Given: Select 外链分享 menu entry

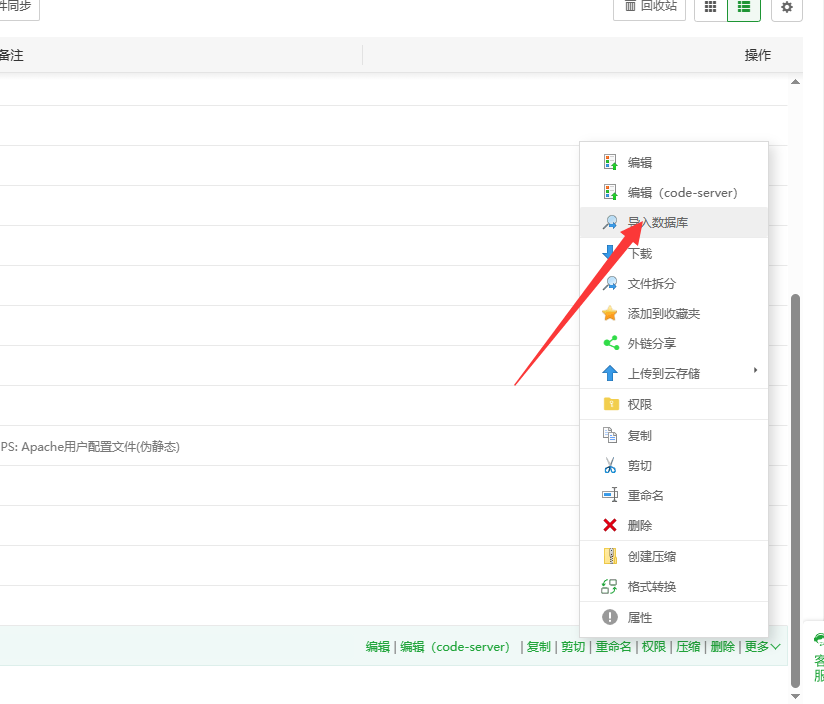Looking at the screenshot, I should (x=674, y=344).
